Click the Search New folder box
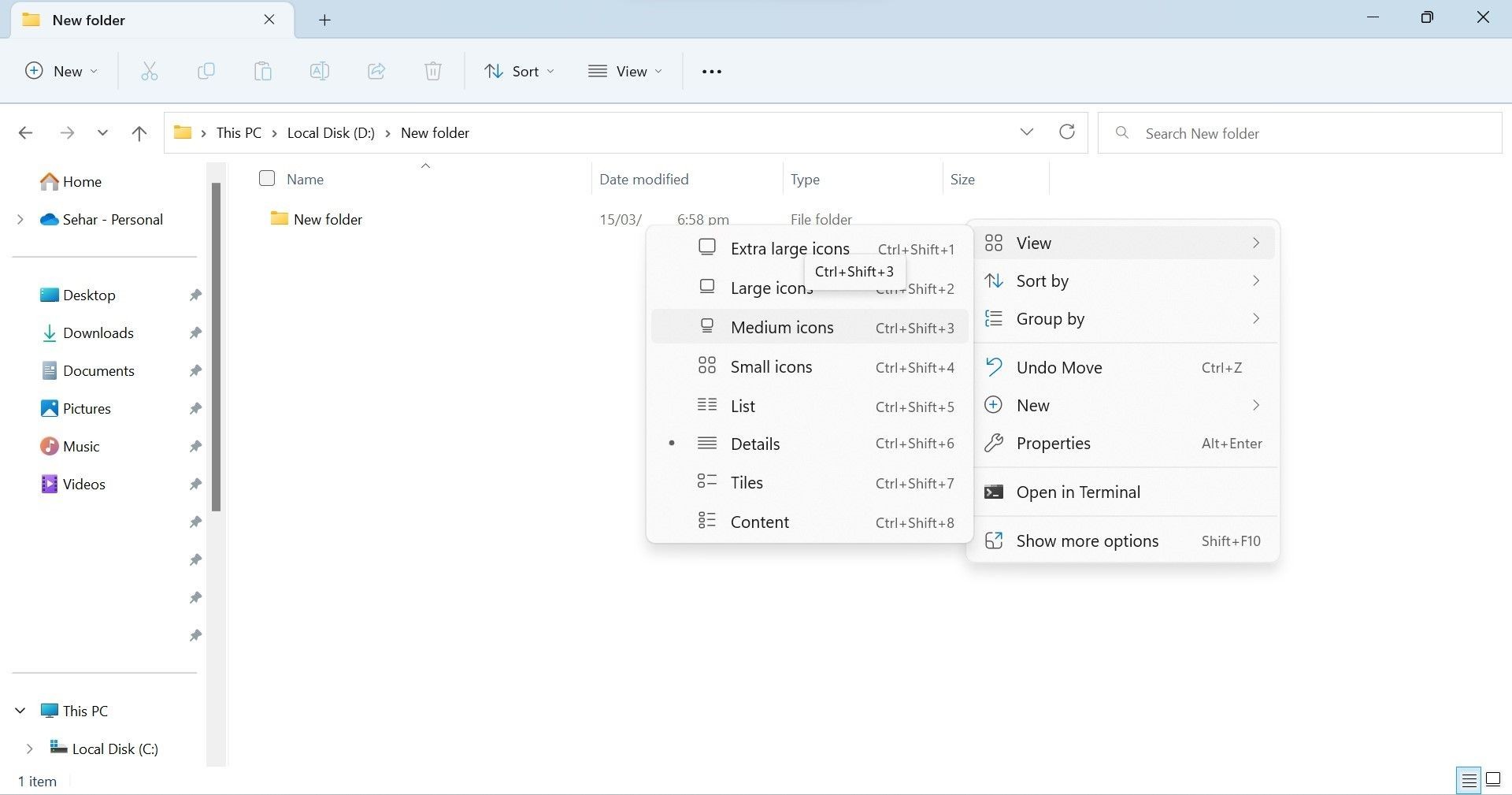This screenshot has width=1512, height=795. (1299, 133)
